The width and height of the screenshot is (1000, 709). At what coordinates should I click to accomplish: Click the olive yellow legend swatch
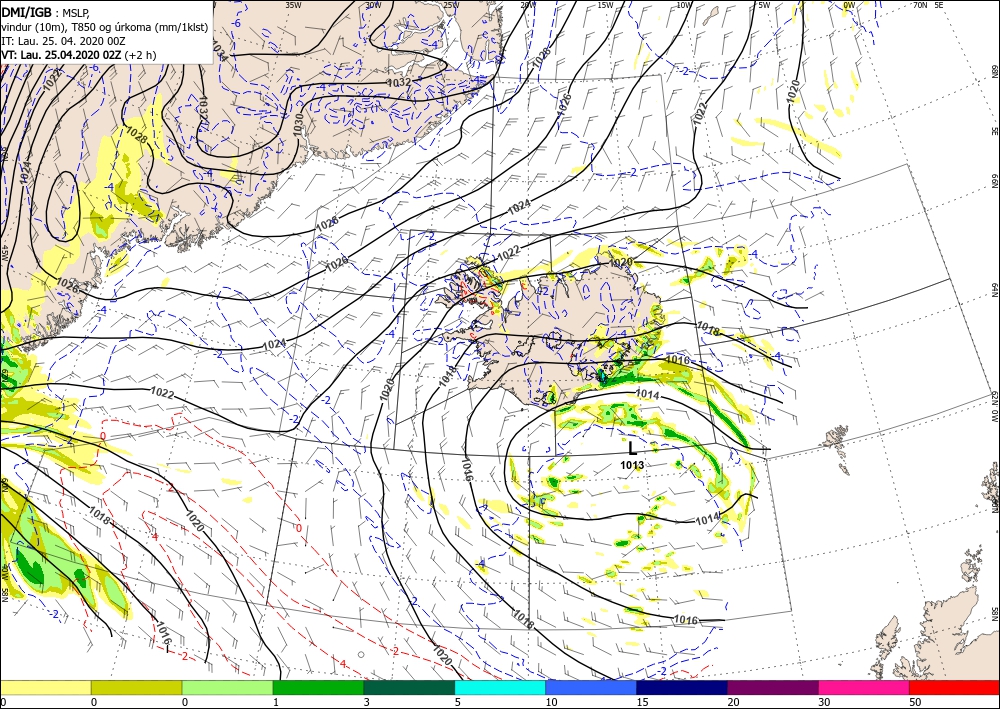[136, 687]
